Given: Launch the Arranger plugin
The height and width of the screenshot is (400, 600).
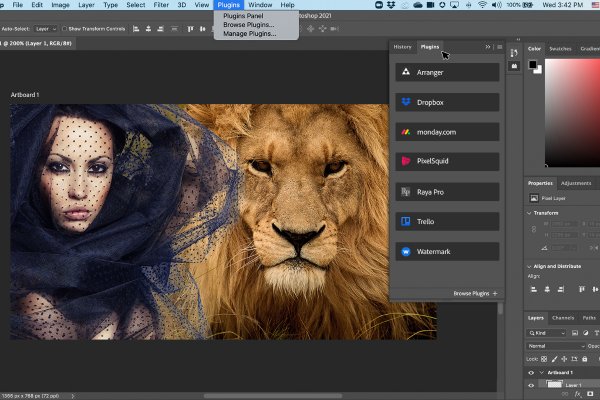Looking at the screenshot, I should pos(447,72).
